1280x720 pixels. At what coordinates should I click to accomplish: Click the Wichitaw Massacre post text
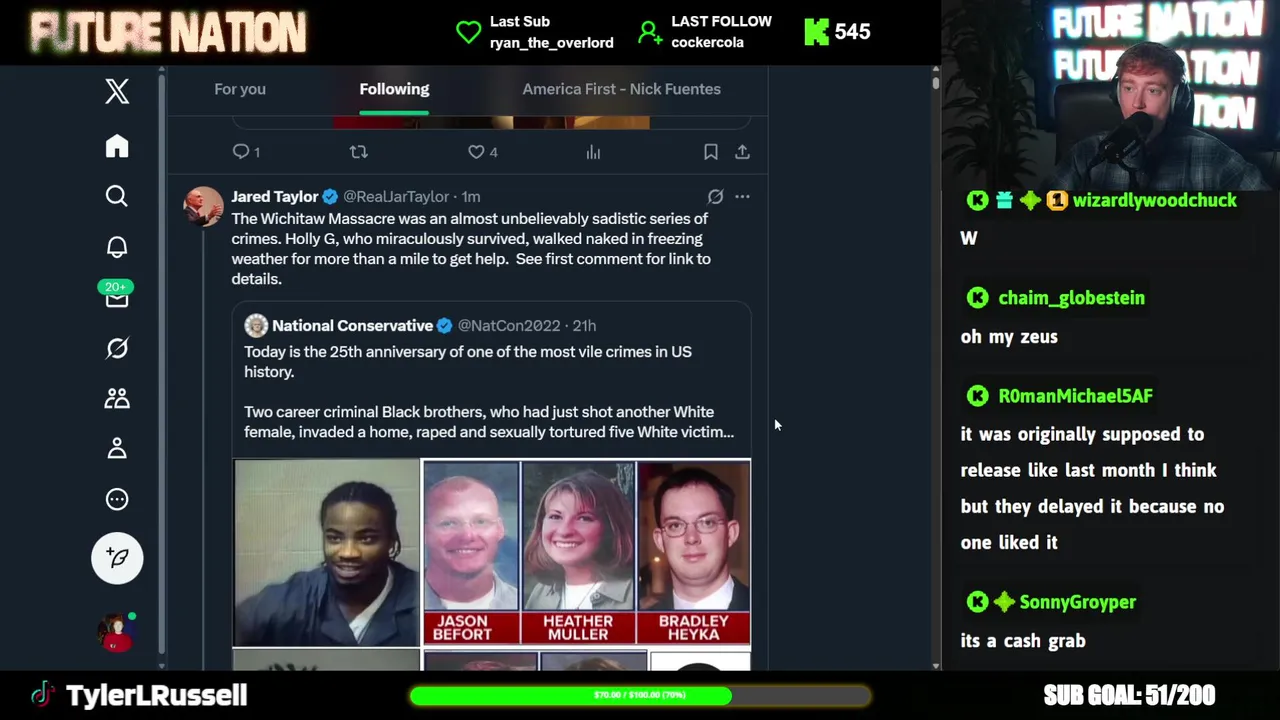tap(471, 249)
